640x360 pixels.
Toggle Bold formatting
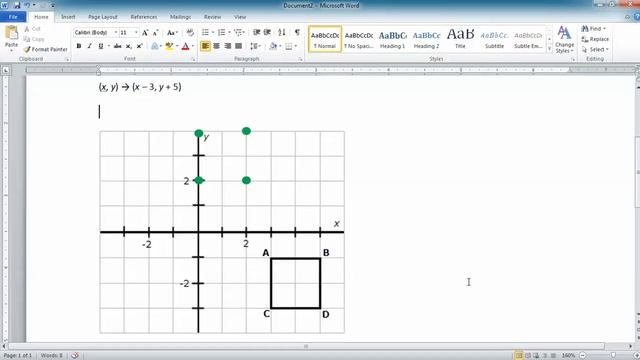pyautogui.click(x=79, y=46)
